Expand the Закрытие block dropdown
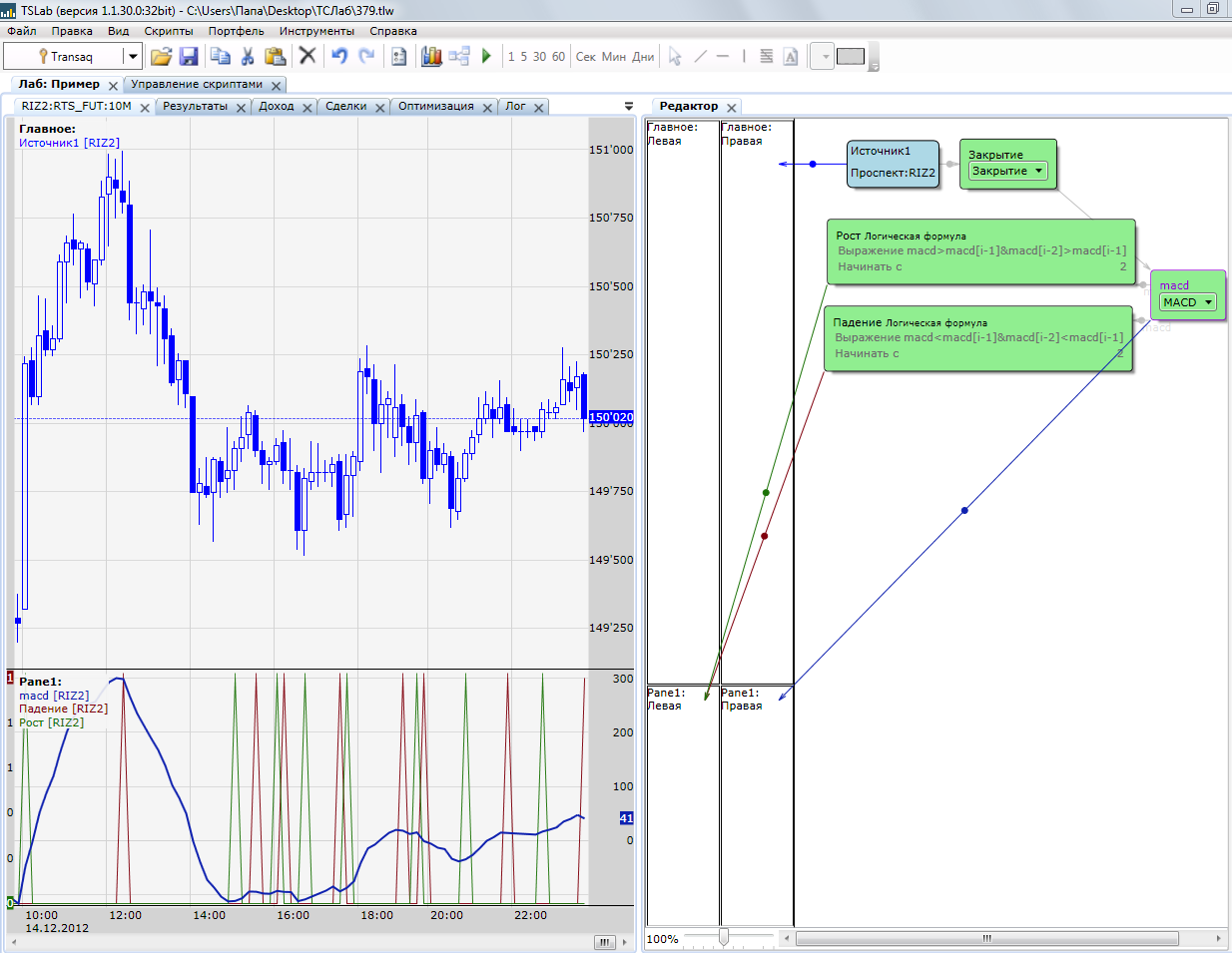This screenshot has width=1232, height=953. [1038, 171]
